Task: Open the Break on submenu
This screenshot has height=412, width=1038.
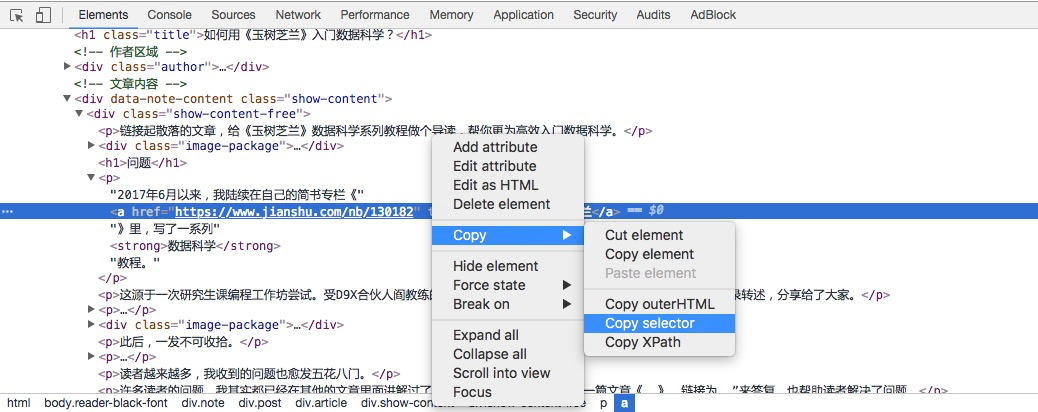Action: 481,304
